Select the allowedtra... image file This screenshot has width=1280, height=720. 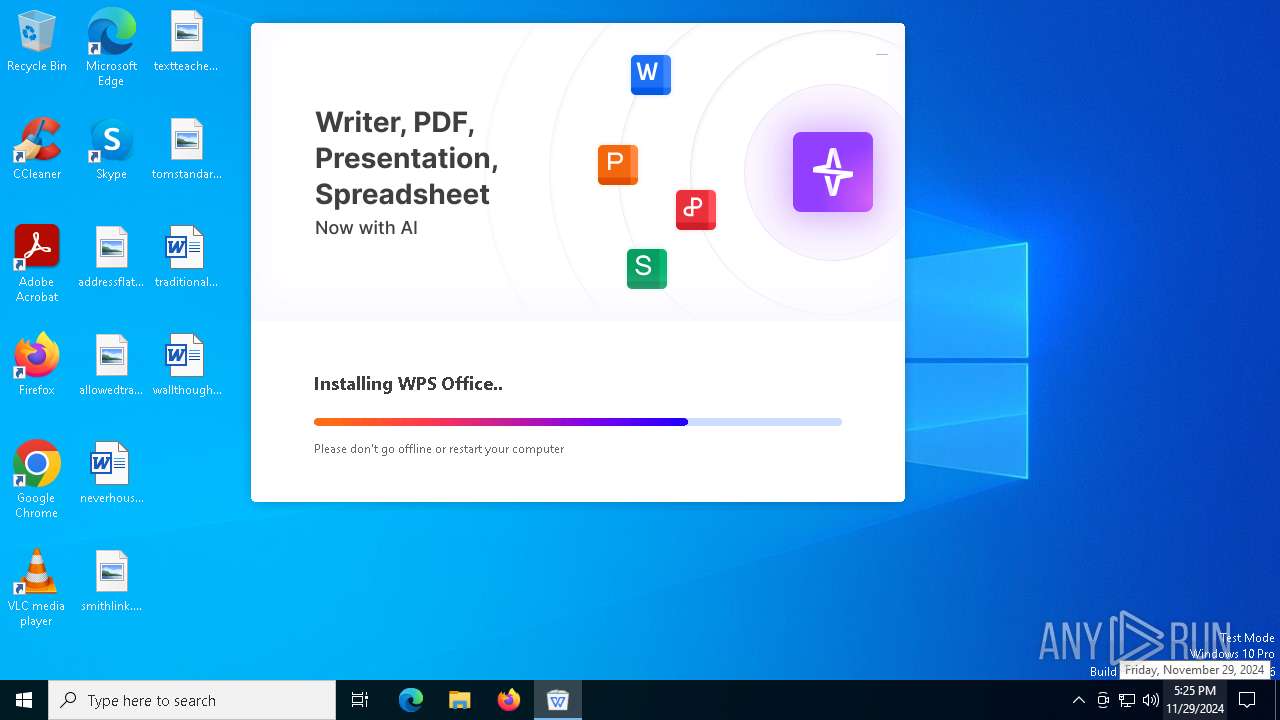pyautogui.click(x=111, y=366)
